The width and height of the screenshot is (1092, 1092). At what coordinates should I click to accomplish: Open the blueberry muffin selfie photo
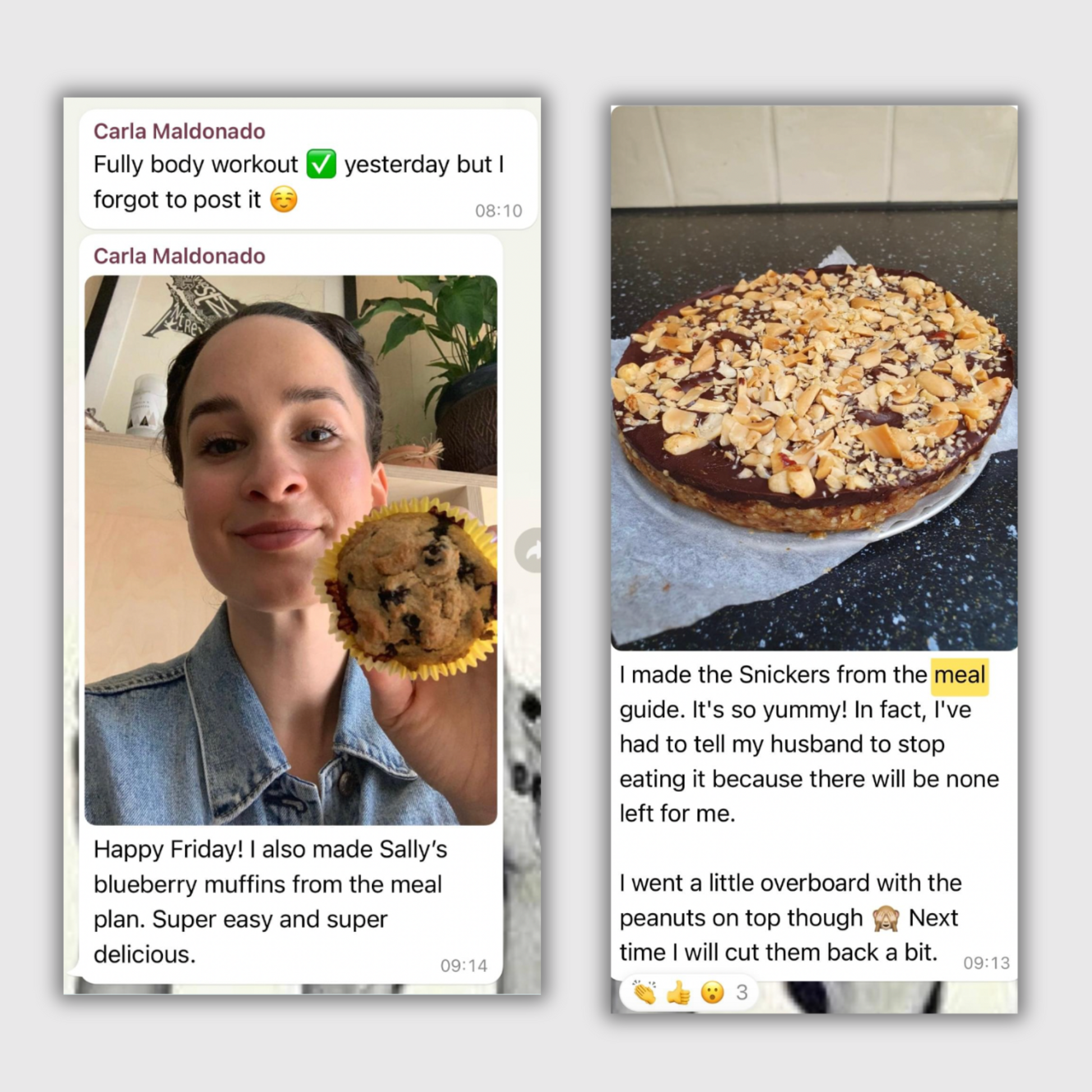tap(291, 550)
